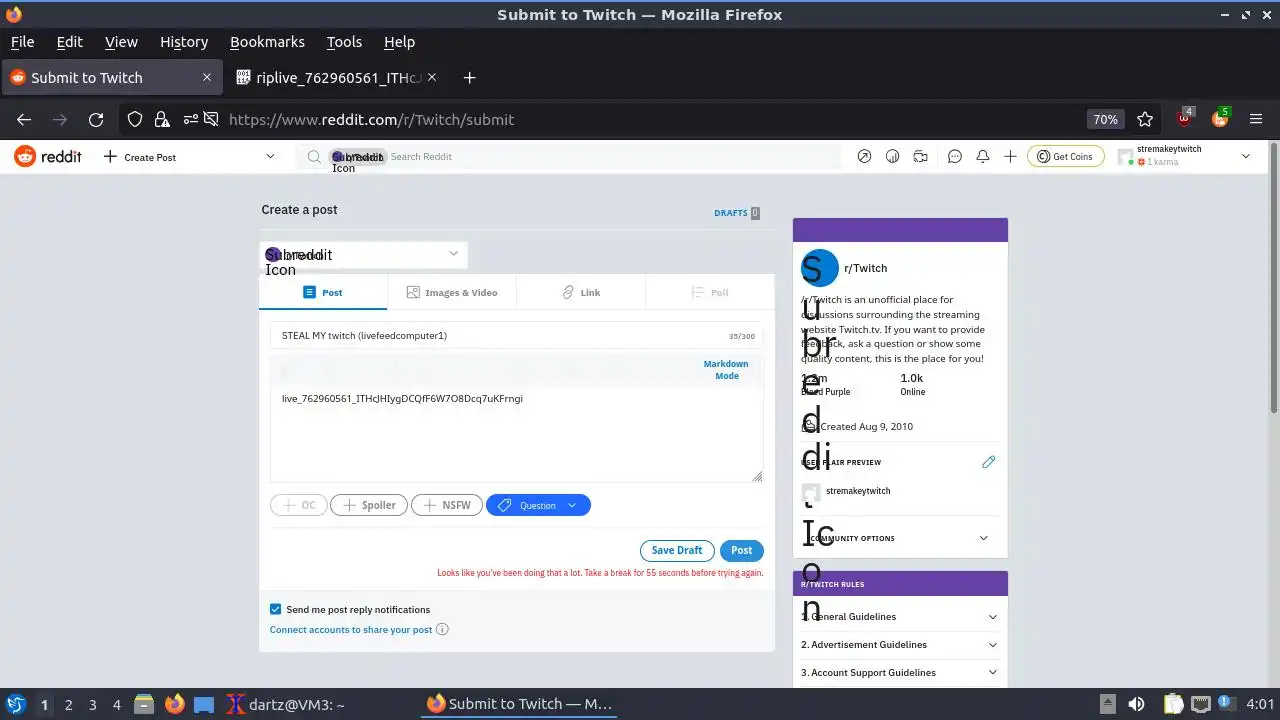Image resolution: width=1280 pixels, height=720 pixels.
Task: Open the volume speaker icon in system tray
Action: [x=1136, y=704]
